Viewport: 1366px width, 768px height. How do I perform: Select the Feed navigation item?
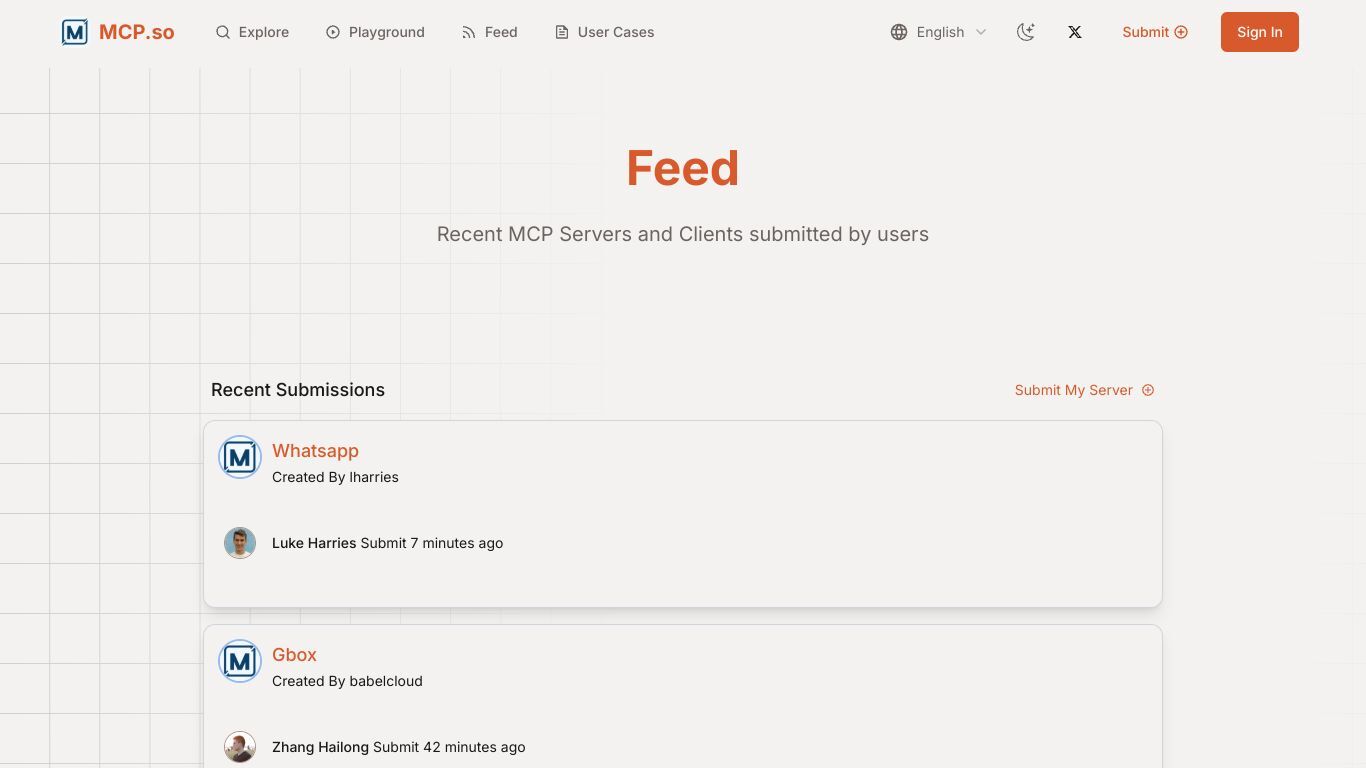pyautogui.click(x=489, y=32)
